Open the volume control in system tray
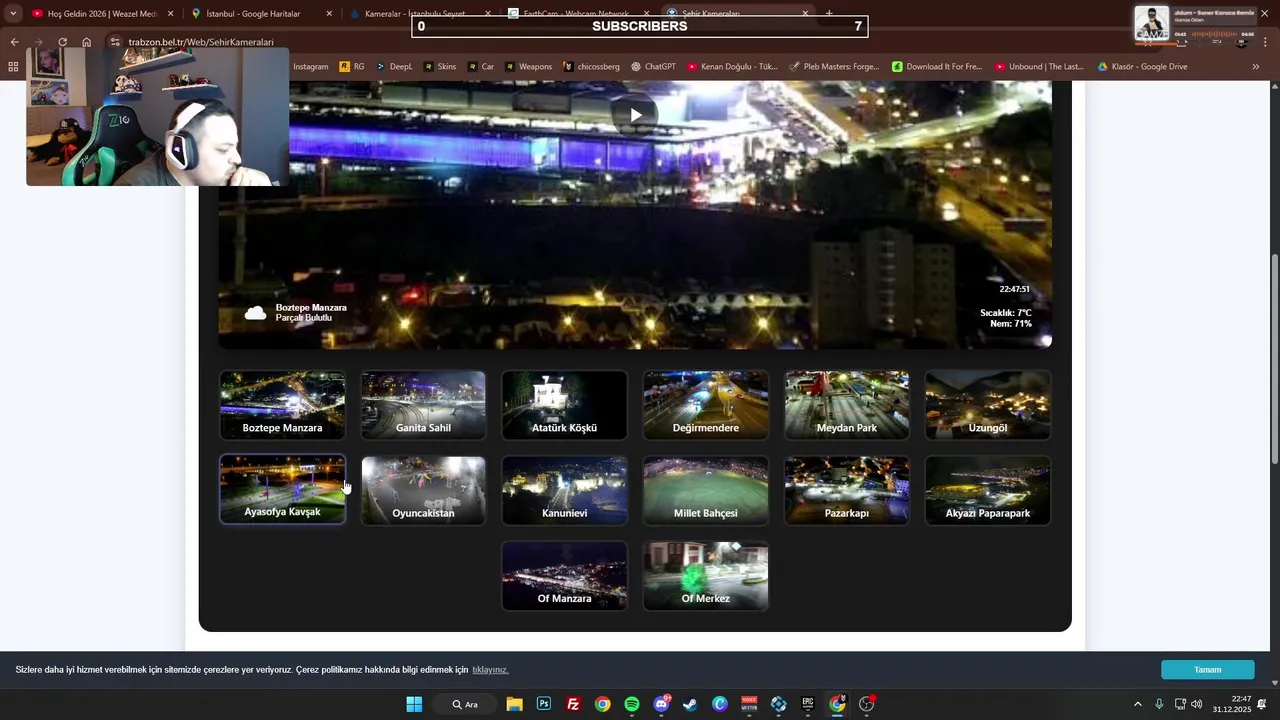Screen dimensions: 1280x720 pyautogui.click(x=1197, y=704)
